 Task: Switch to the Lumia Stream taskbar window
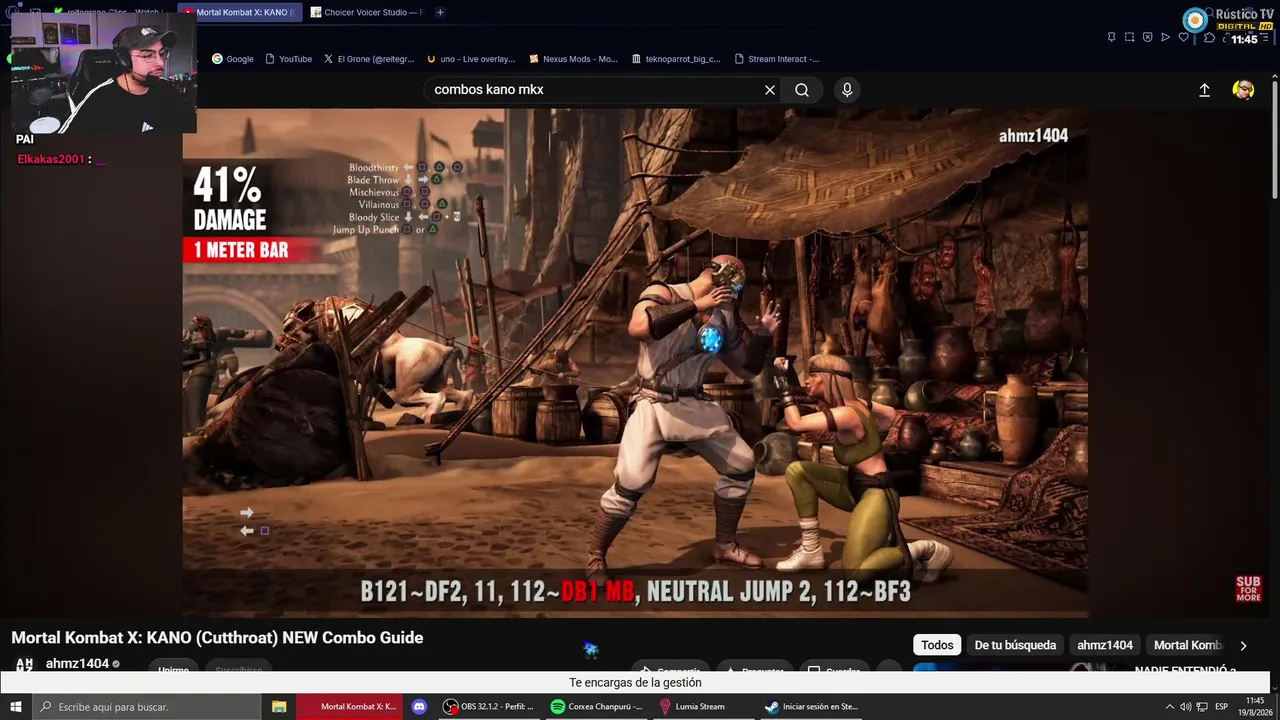(704, 707)
